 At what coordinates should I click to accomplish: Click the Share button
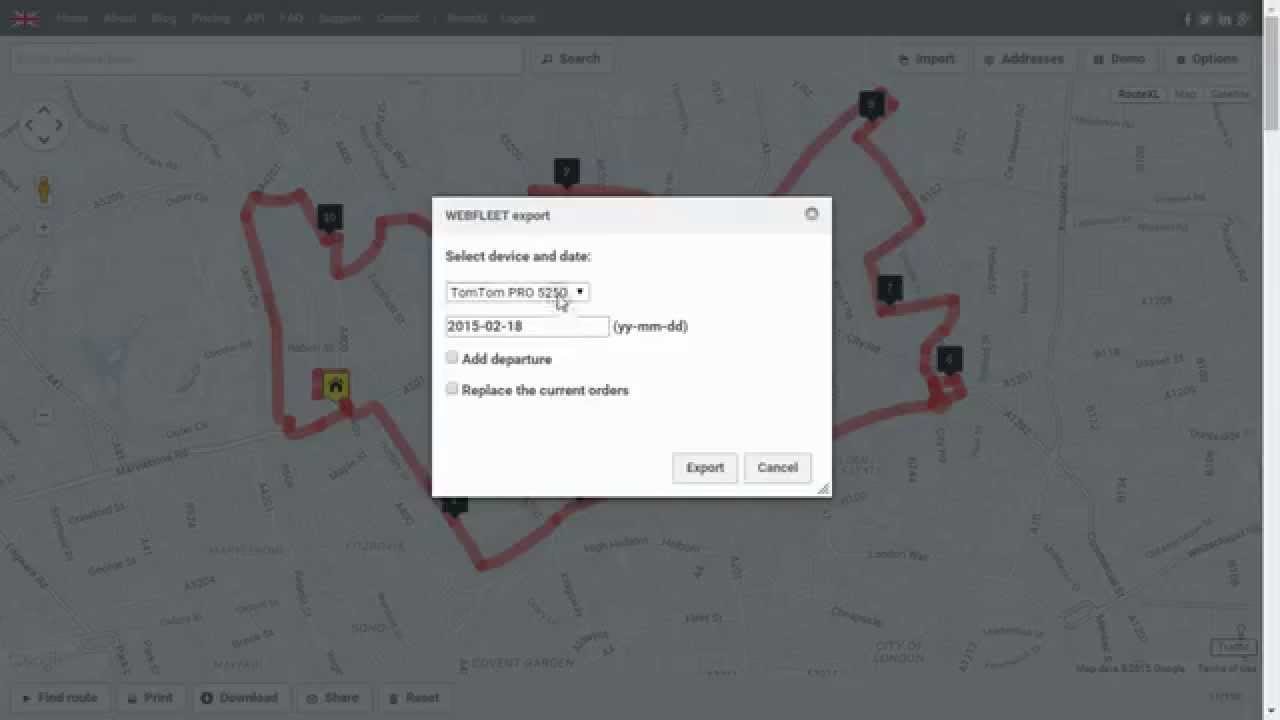[333, 697]
